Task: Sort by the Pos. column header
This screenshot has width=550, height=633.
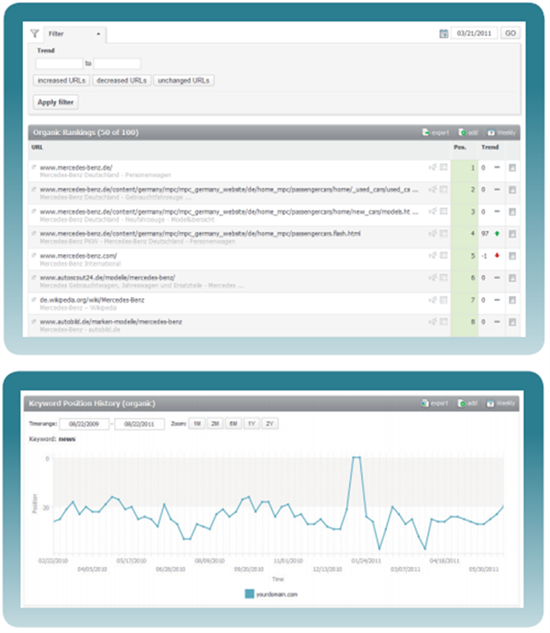Action: 460,147
